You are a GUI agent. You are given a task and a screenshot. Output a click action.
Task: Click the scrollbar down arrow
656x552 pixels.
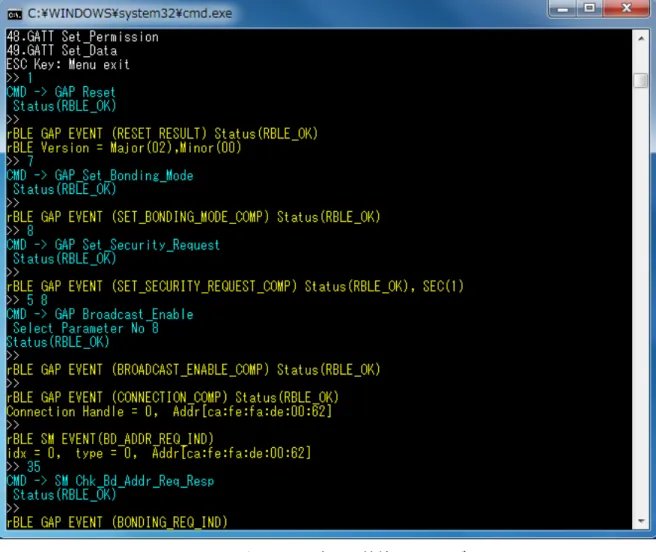click(x=641, y=521)
